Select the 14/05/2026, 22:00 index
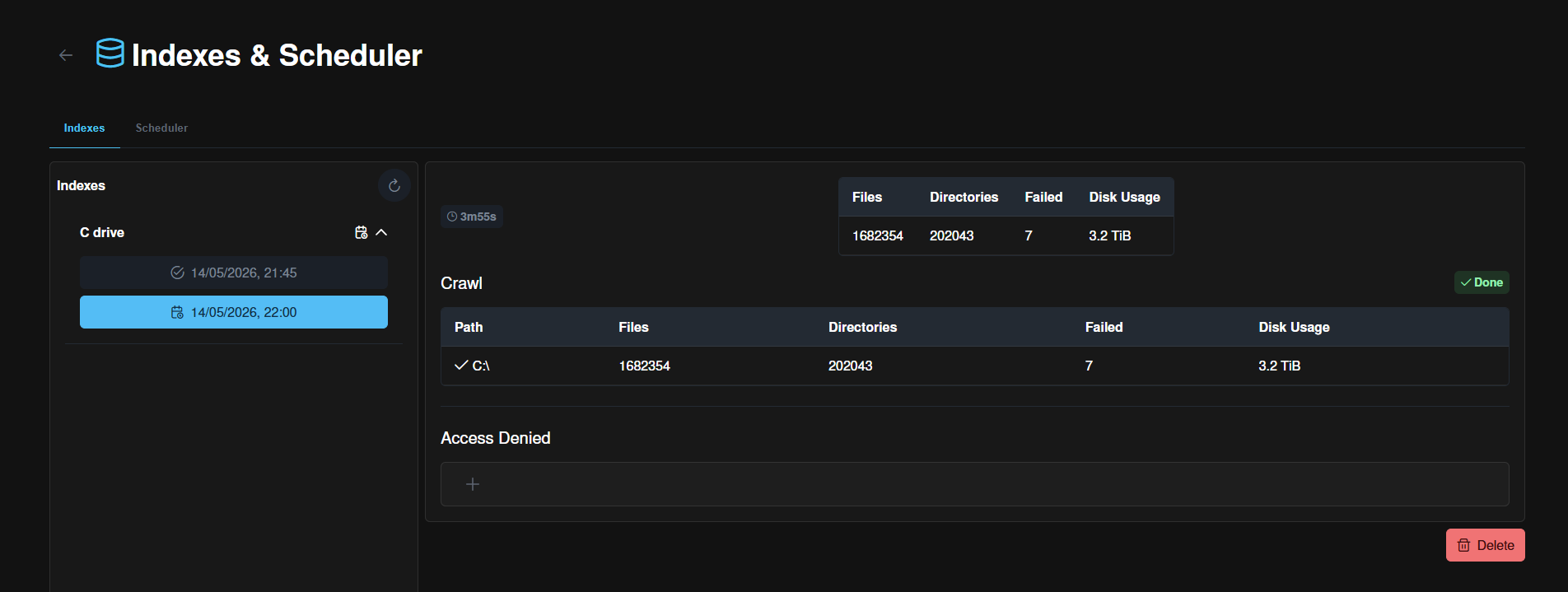1568x592 pixels. pyautogui.click(x=234, y=312)
